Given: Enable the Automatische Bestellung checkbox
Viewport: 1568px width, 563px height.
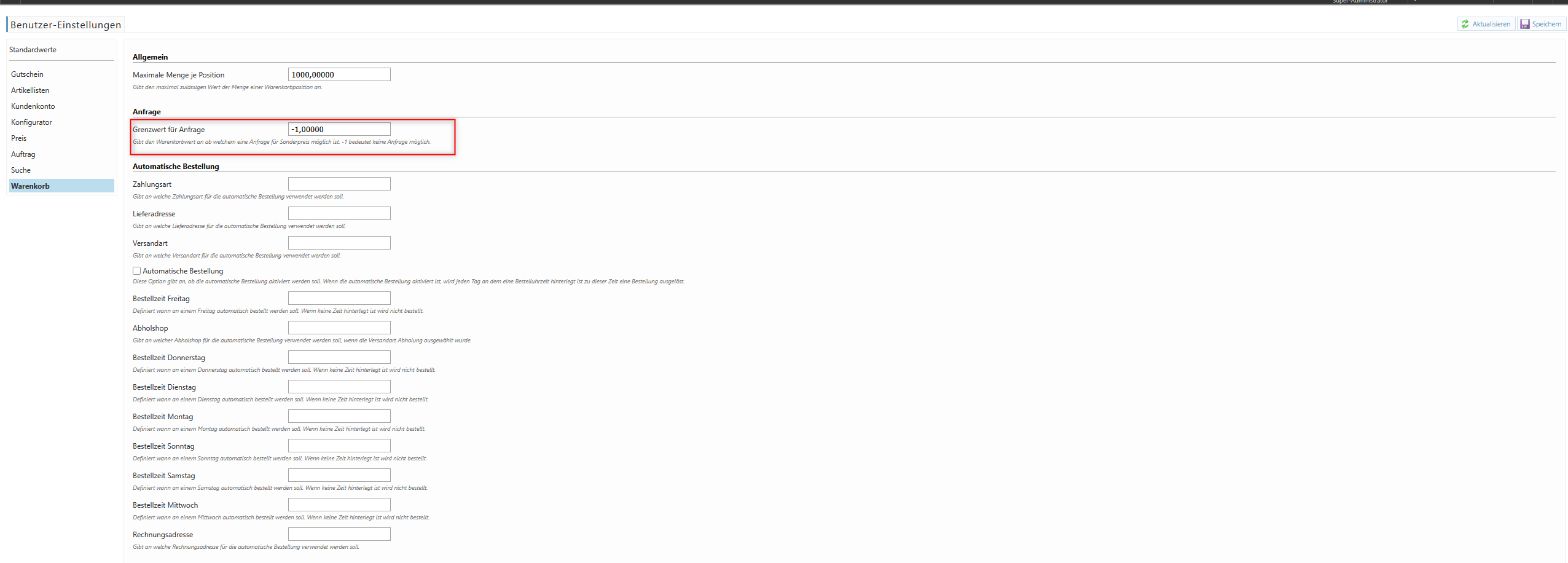Looking at the screenshot, I should pyautogui.click(x=137, y=271).
